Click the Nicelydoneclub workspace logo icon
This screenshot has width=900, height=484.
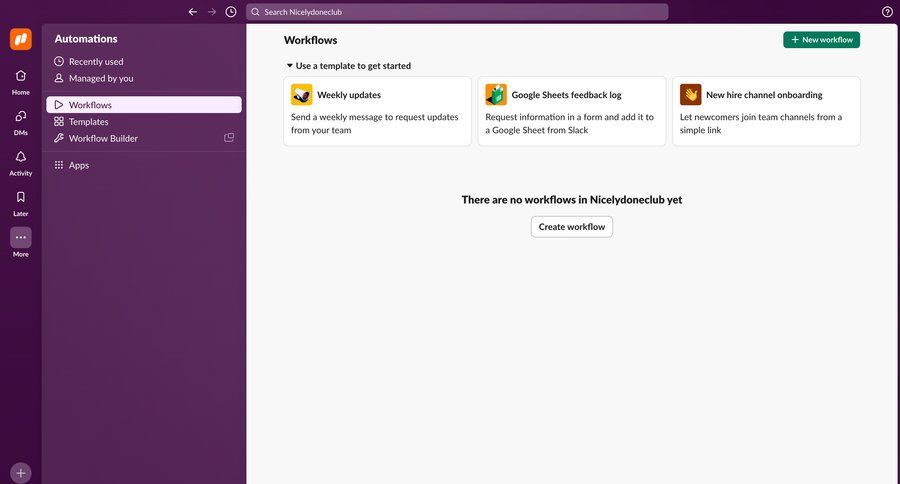(x=21, y=39)
